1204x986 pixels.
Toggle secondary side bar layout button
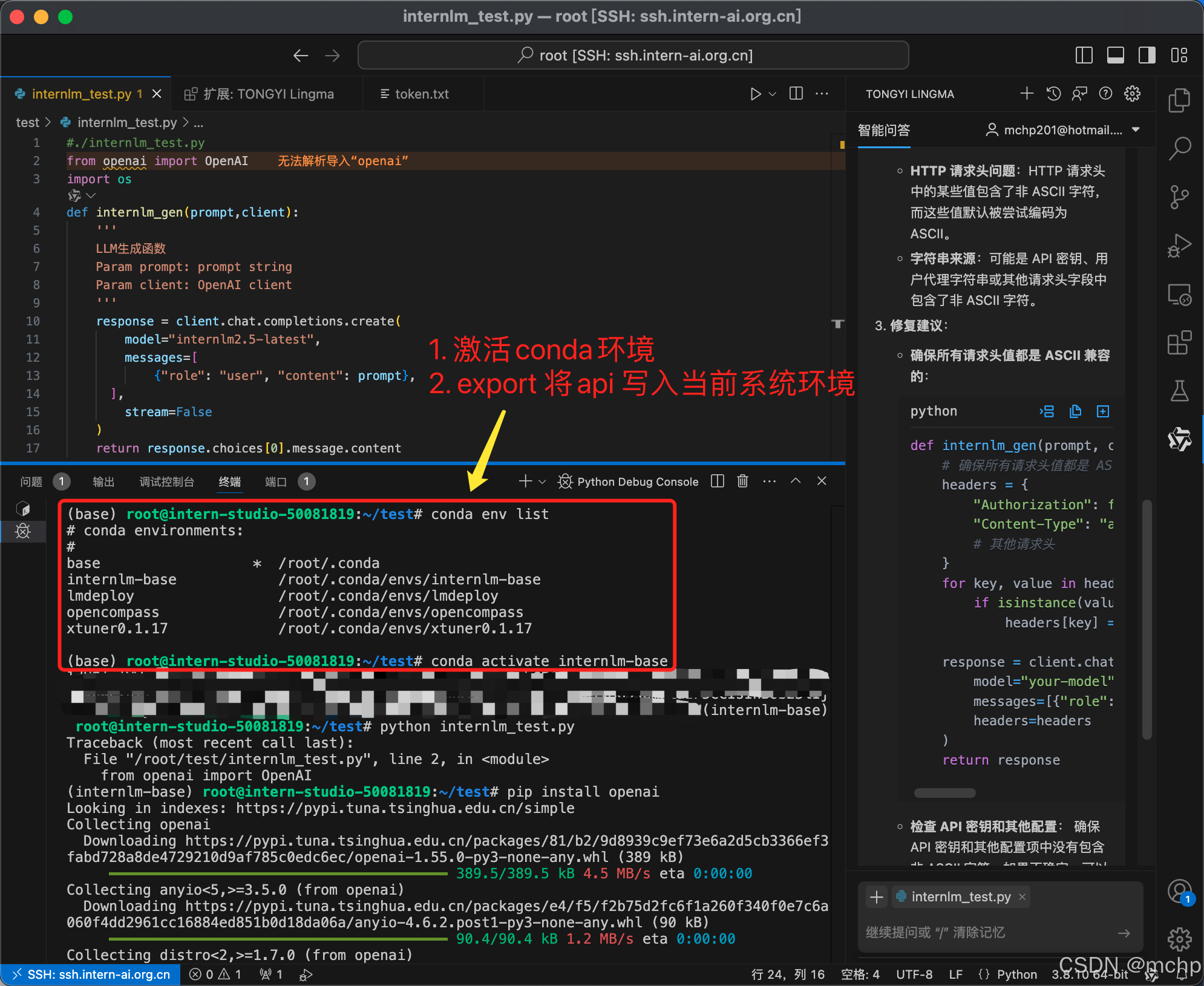[1147, 56]
